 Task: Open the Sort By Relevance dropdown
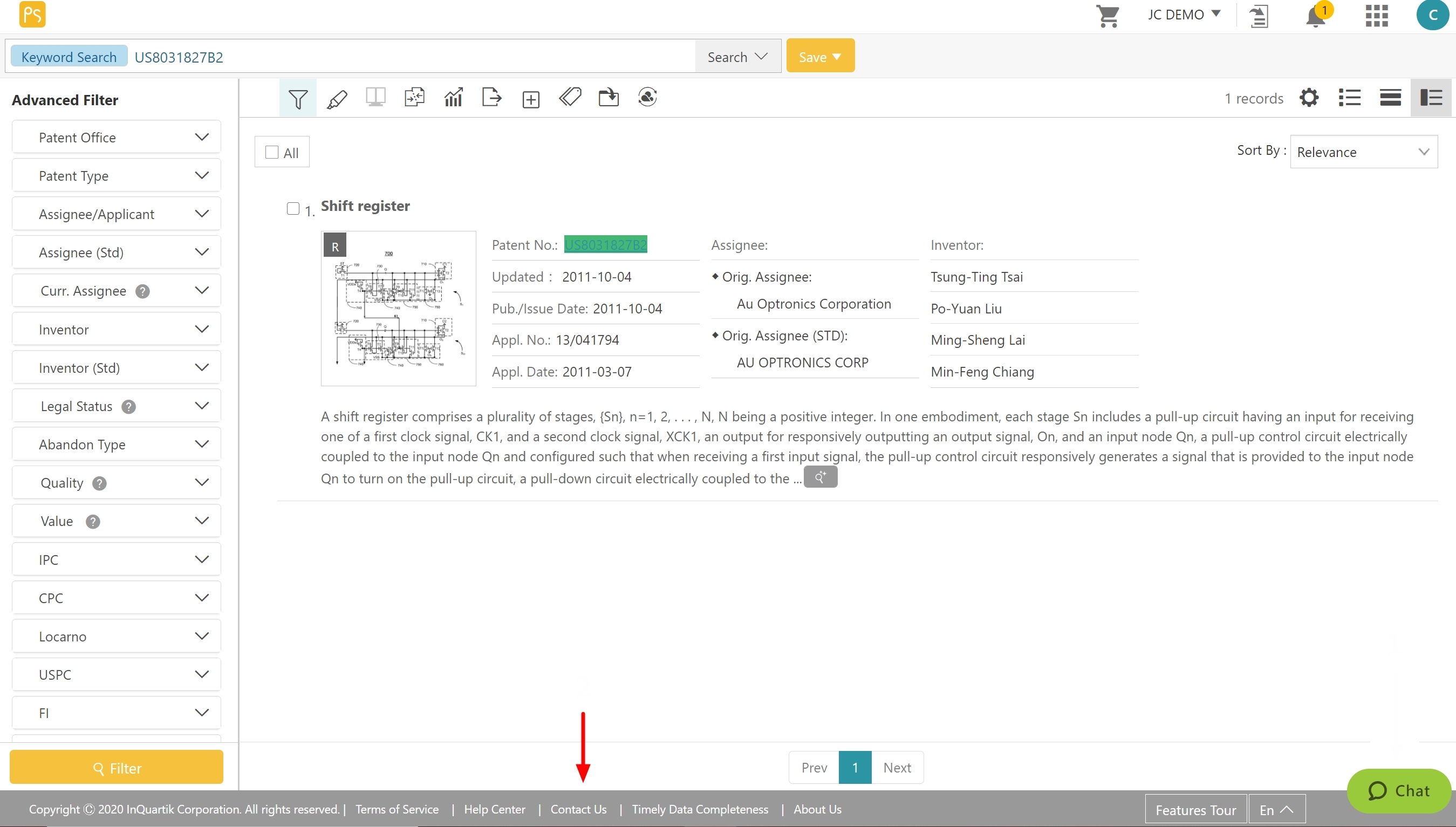[x=1363, y=152]
